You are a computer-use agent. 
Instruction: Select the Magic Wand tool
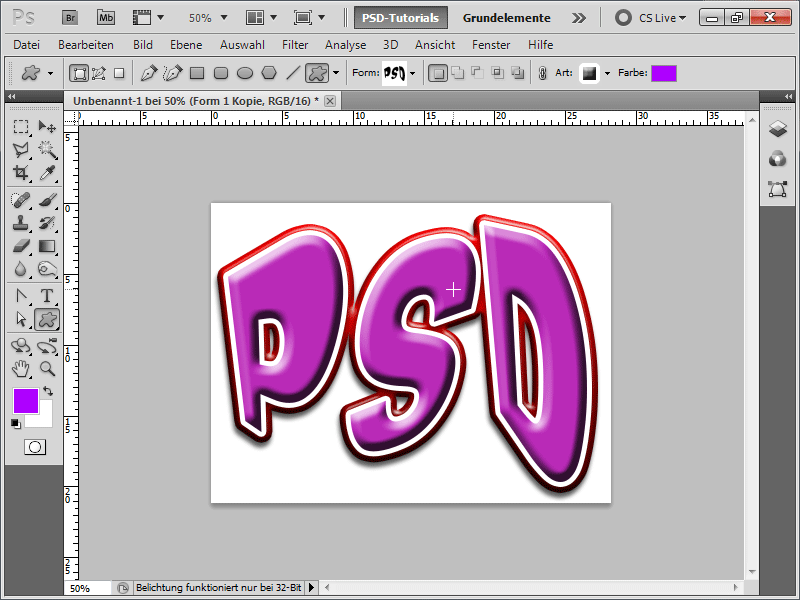[47, 149]
